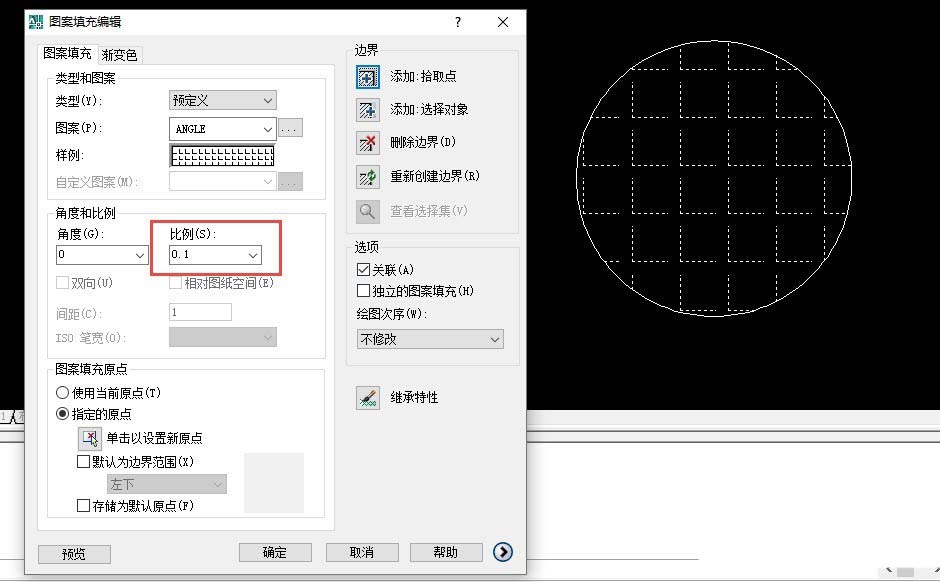This screenshot has width=940, height=582.
Task: Open the 绘图次序 draw order dropdown
Action: pos(495,339)
